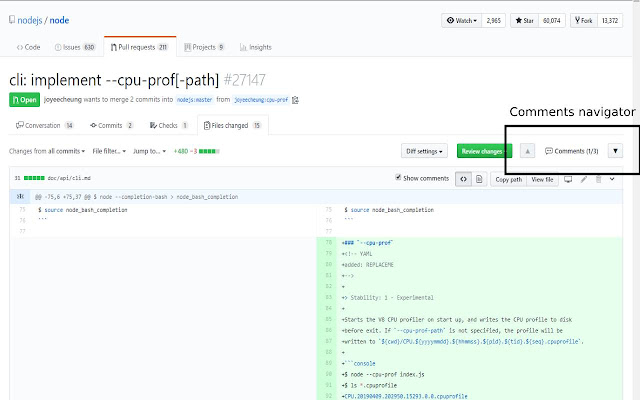Viewport: 640px width, 400px height.
Task: Click added line 78 number
Action: point(329,242)
